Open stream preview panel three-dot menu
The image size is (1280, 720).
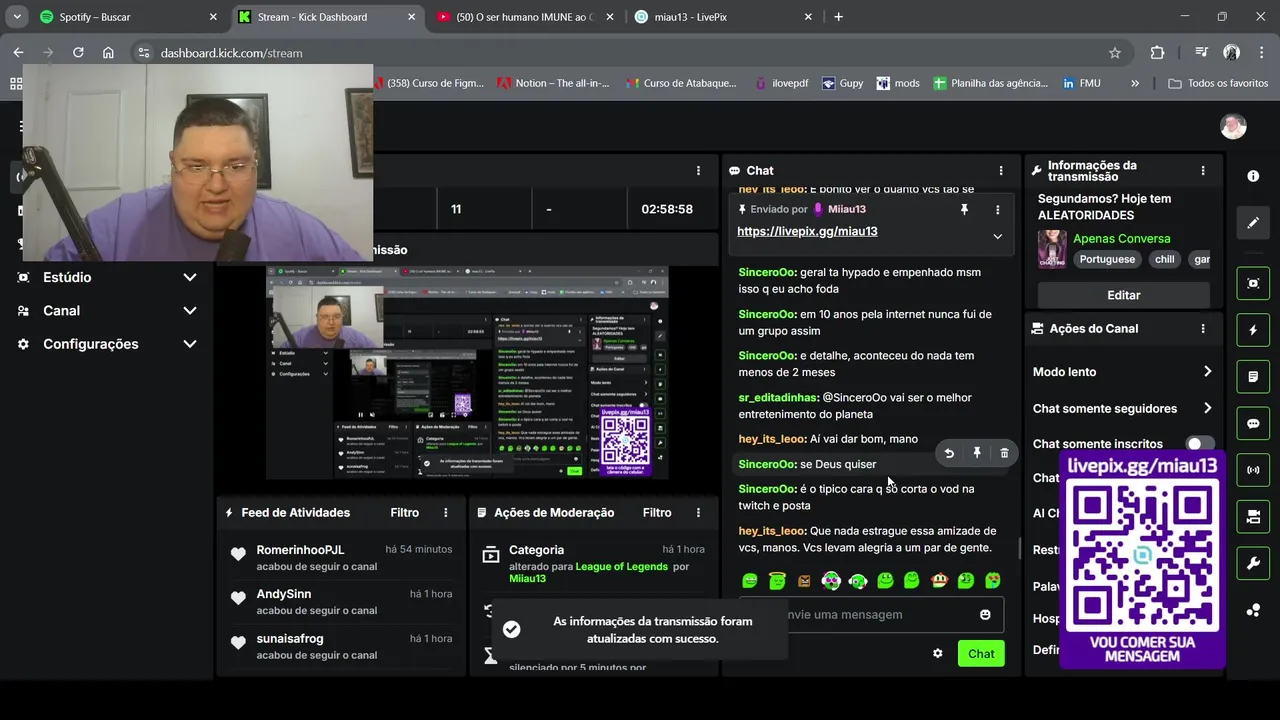click(698, 171)
